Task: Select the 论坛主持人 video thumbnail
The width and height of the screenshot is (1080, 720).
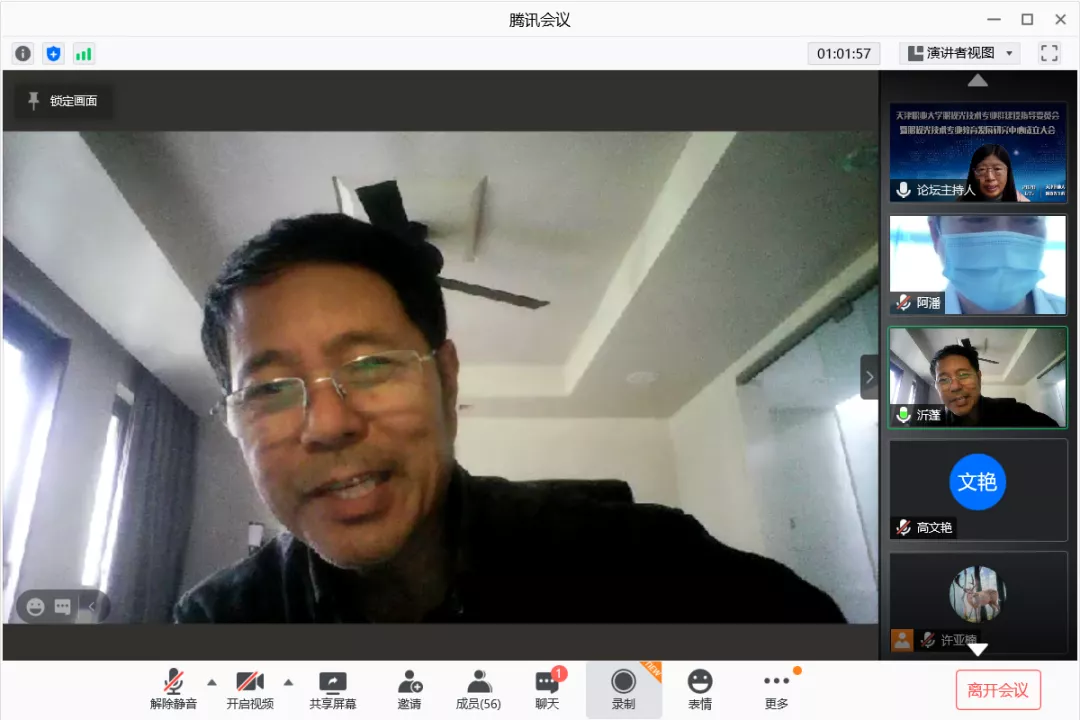Action: click(978, 153)
